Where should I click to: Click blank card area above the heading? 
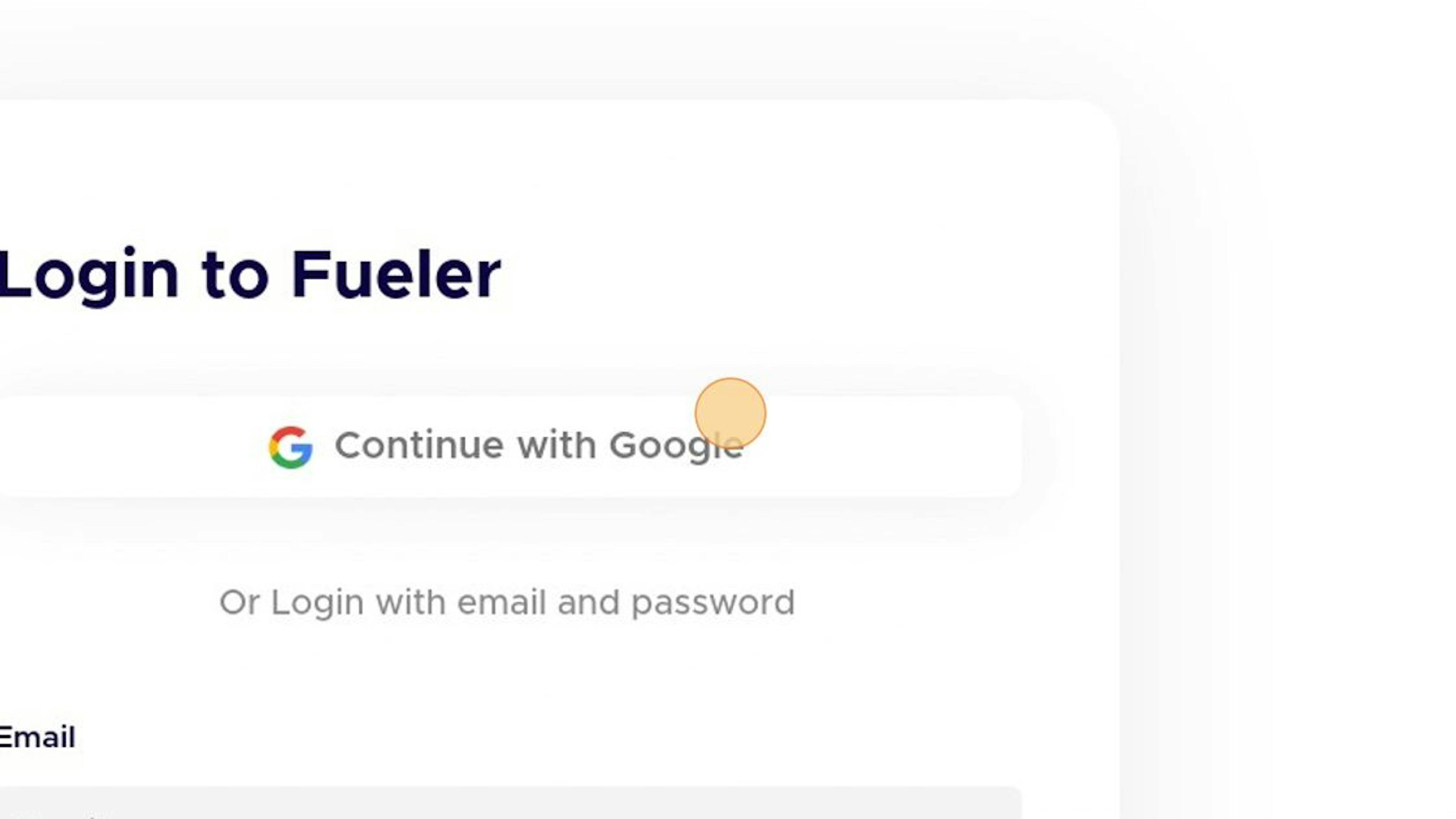509,169
